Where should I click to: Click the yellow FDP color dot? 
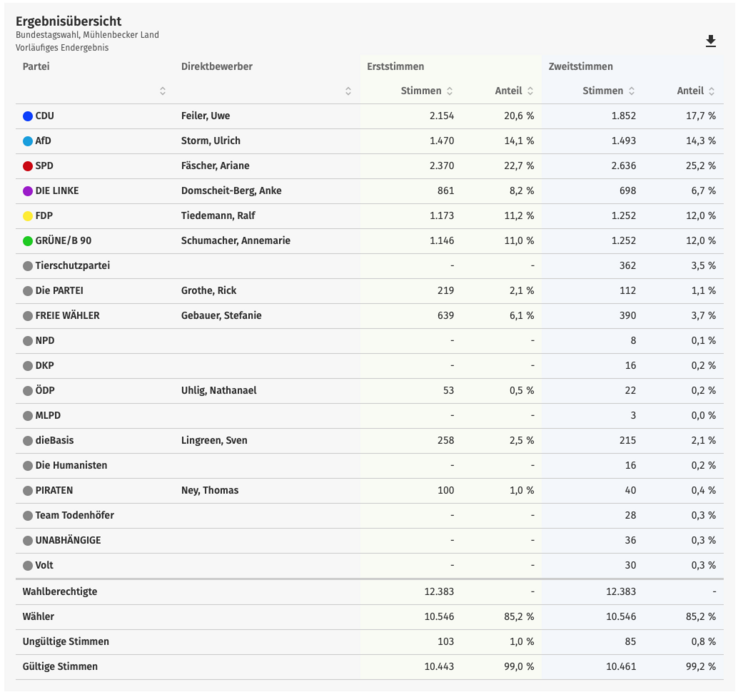click(x=28, y=216)
